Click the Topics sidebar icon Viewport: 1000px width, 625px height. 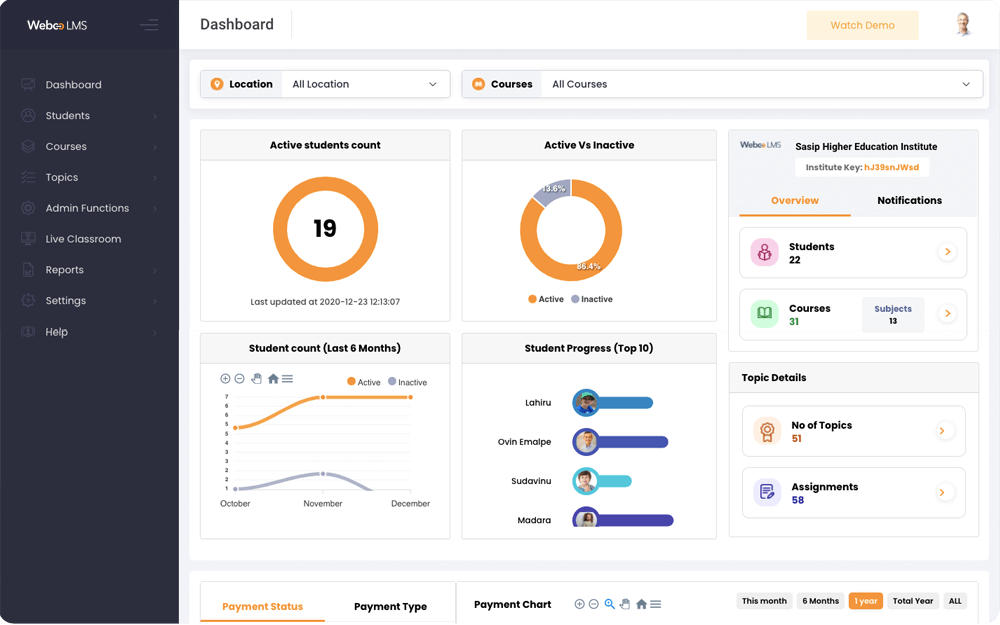tap(28, 177)
